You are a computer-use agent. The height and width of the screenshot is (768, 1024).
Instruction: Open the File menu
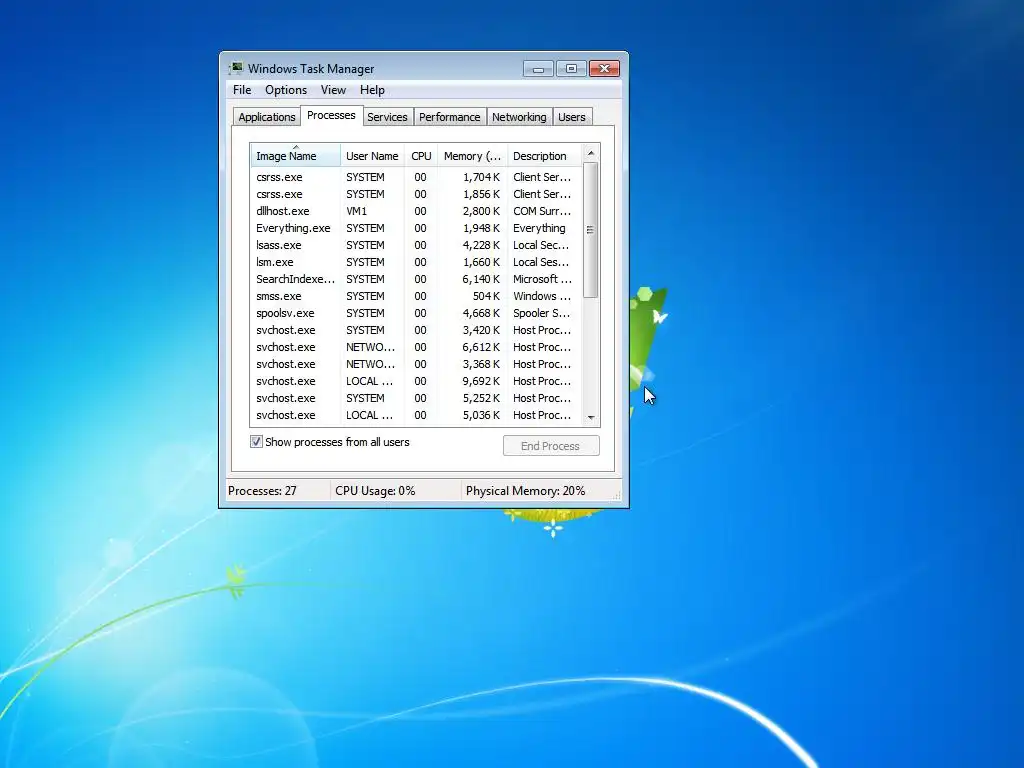(242, 90)
